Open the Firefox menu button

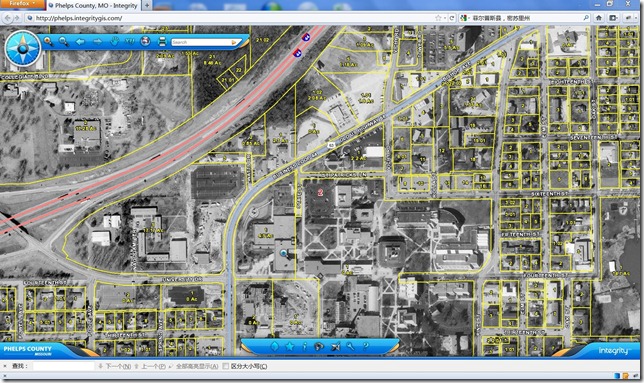pos(22,4)
